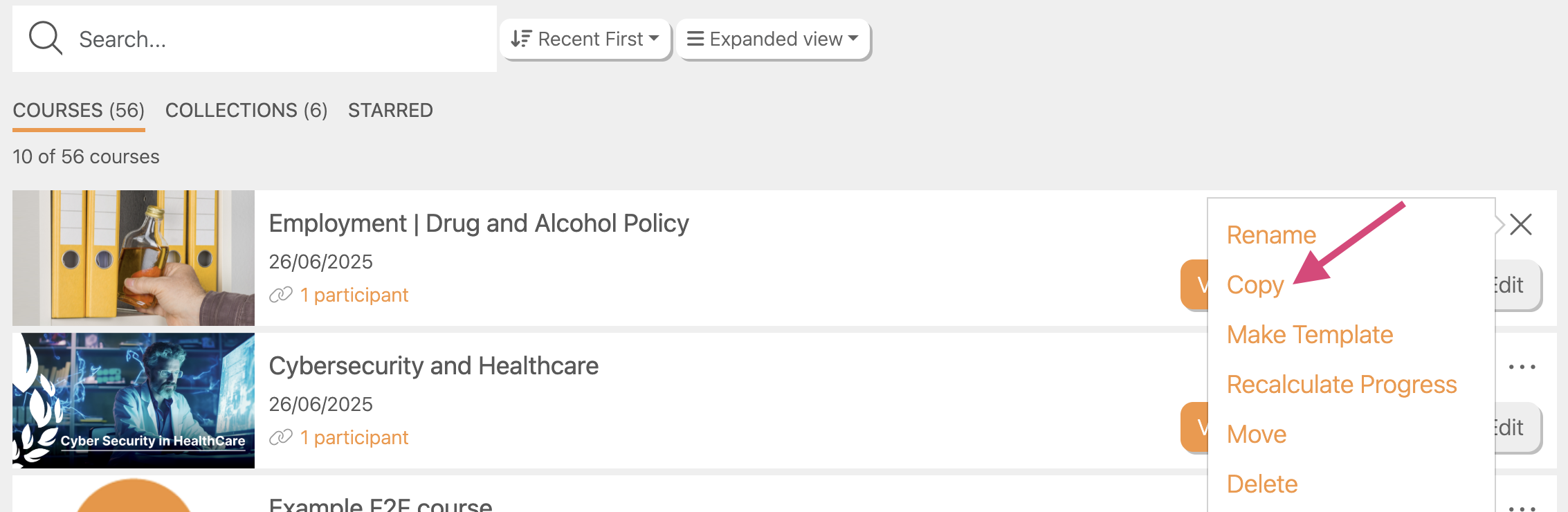Close the course options menu with X
1568x512 pixels.
(1520, 224)
